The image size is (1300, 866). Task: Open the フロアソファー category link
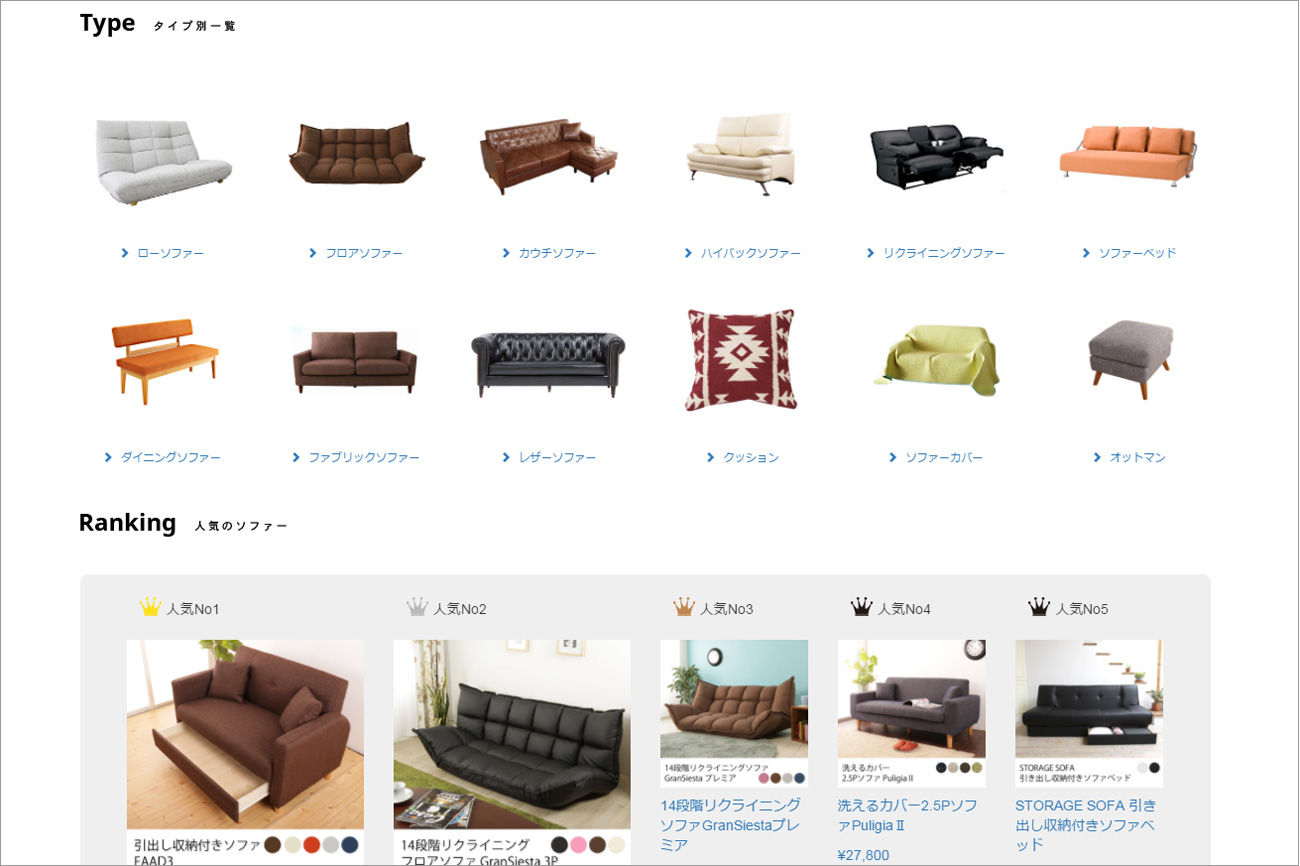[364, 253]
